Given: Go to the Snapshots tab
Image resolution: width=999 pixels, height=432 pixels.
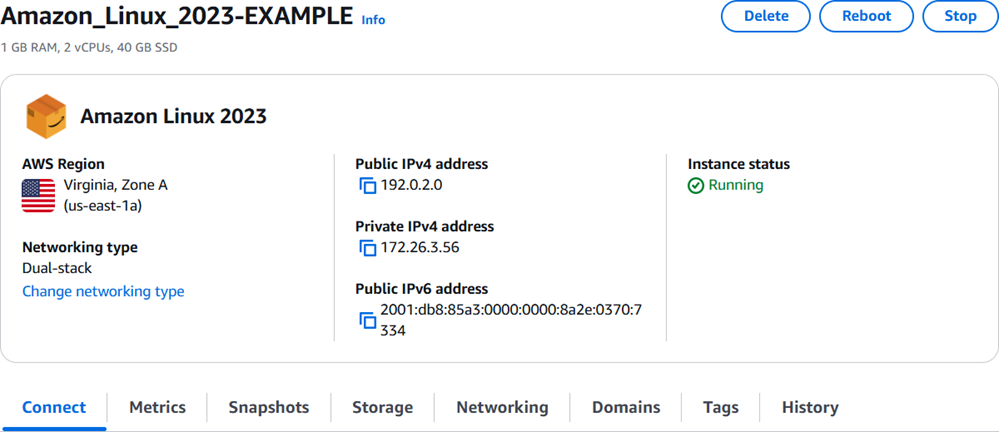Looking at the screenshot, I should click(268, 407).
